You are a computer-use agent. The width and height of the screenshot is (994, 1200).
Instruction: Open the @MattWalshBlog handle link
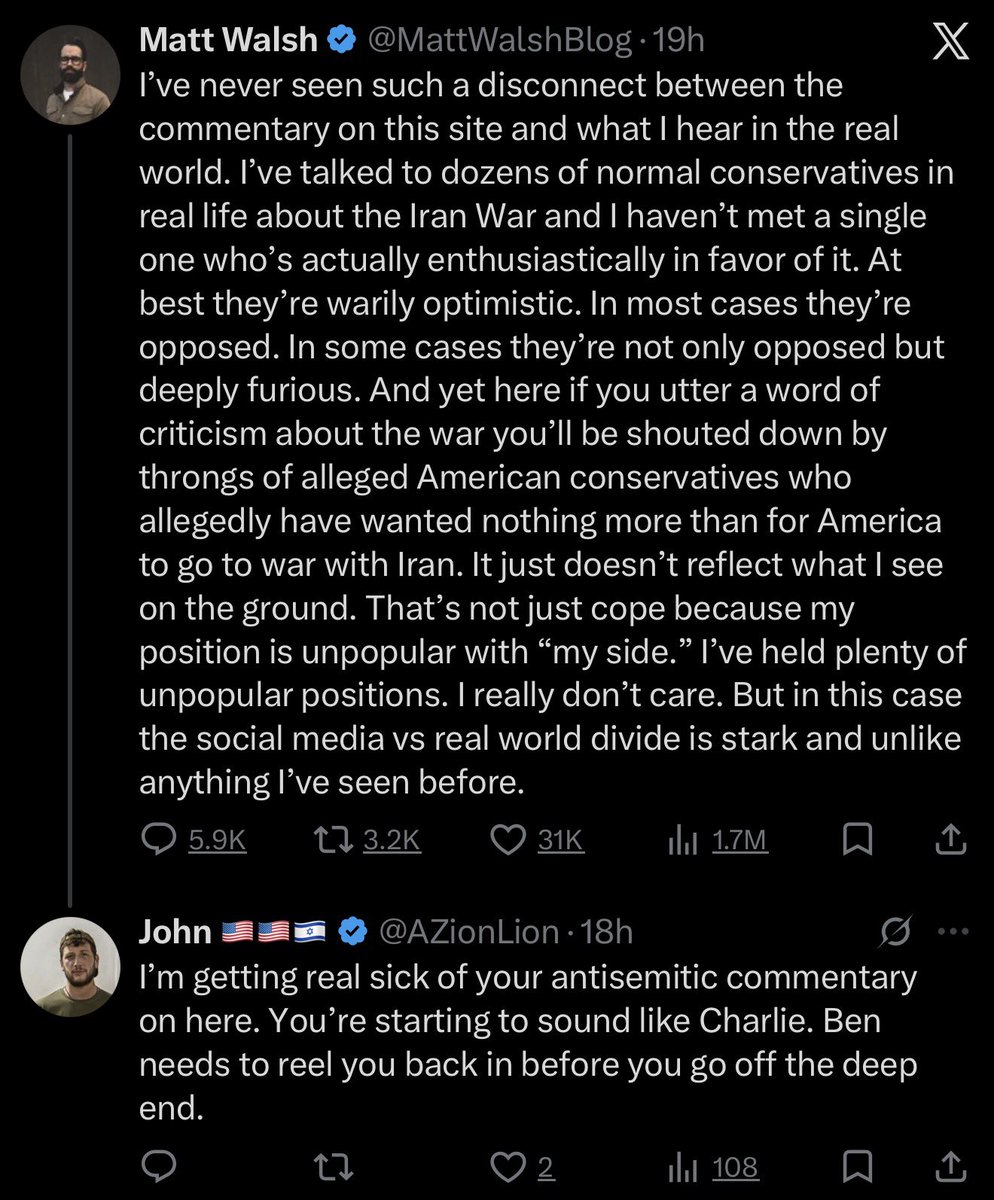point(500,40)
